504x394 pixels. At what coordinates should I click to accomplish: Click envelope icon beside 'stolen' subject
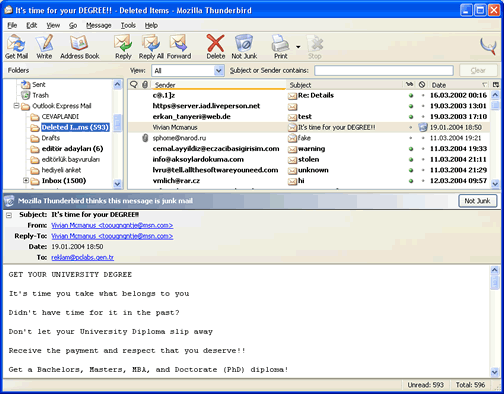point(292,160)
